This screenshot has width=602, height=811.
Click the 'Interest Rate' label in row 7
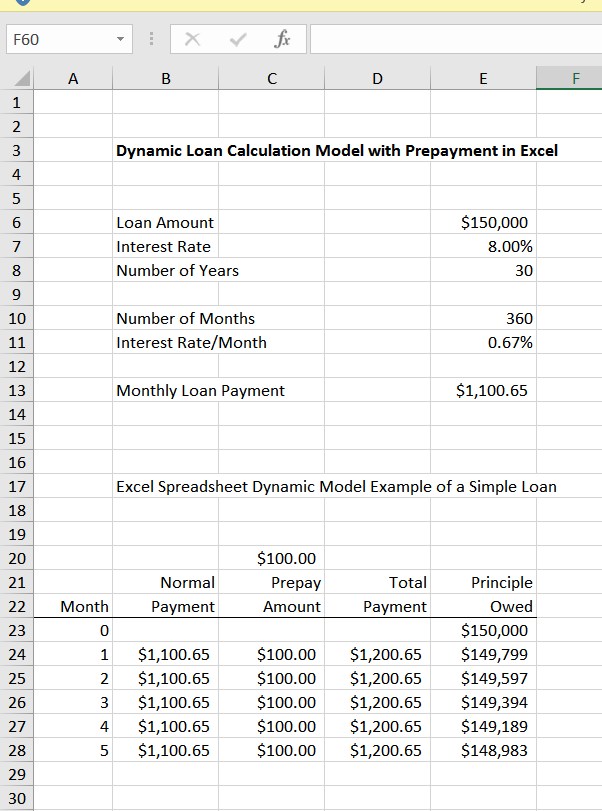click(163, 247)
